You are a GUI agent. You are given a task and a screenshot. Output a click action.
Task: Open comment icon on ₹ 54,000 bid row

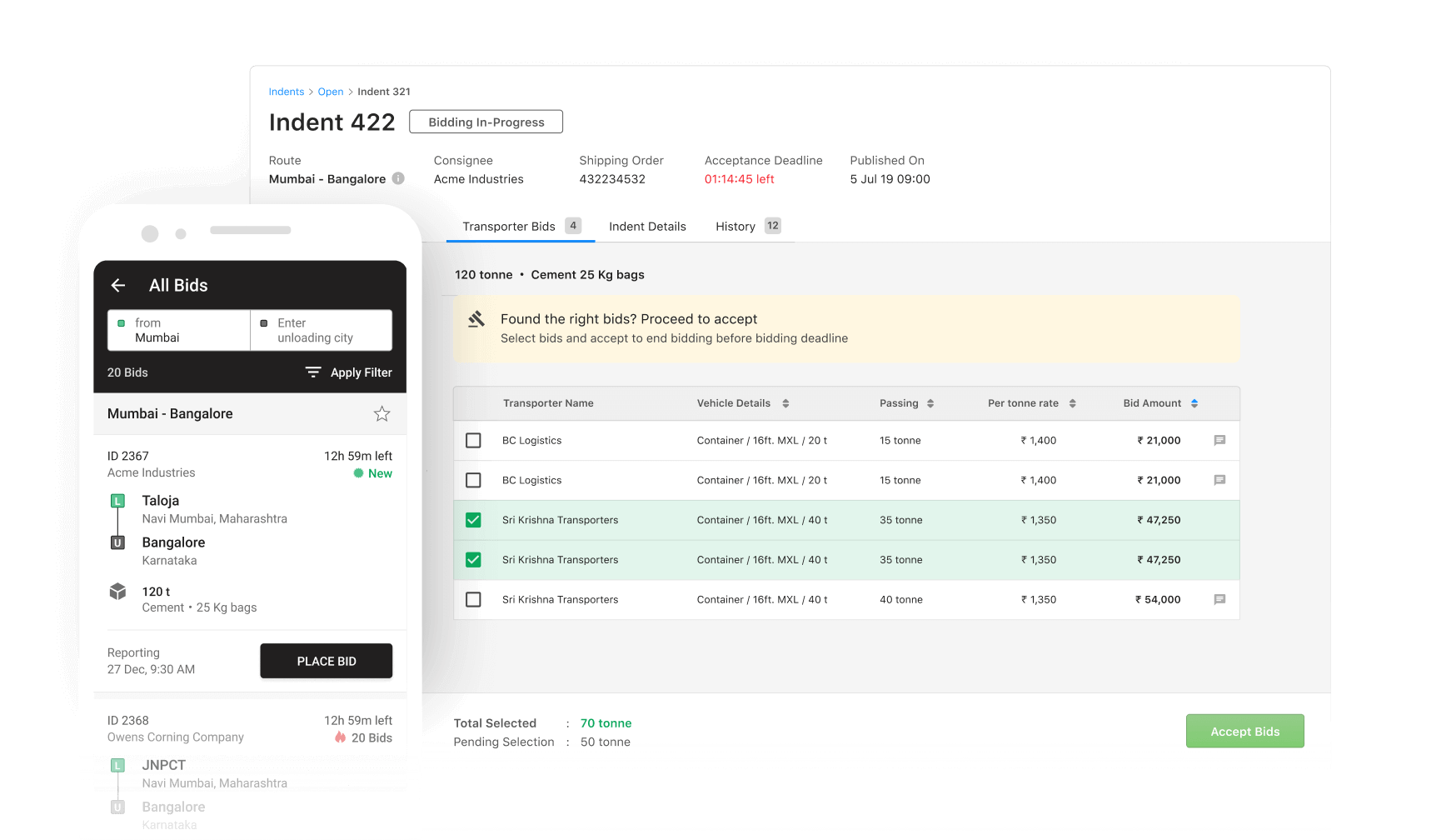[x=1219, y=599]
